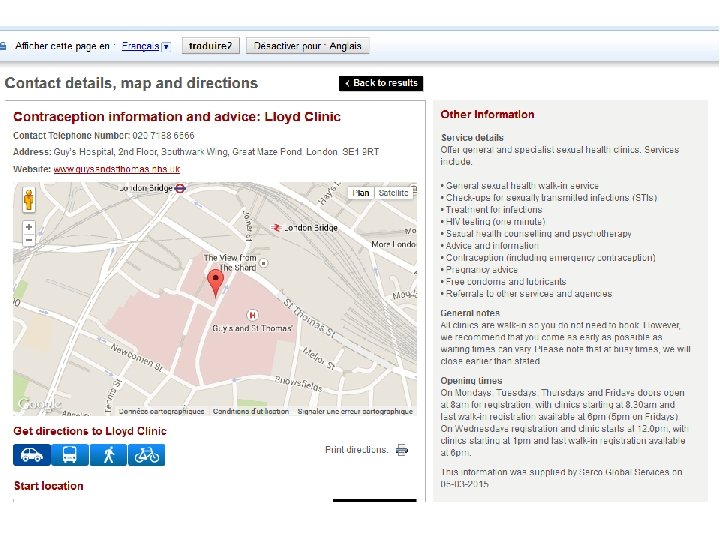The height and width of the screenshot is (540, 720).
Task: Click the Service details subheading
Action: click(472, 137)
